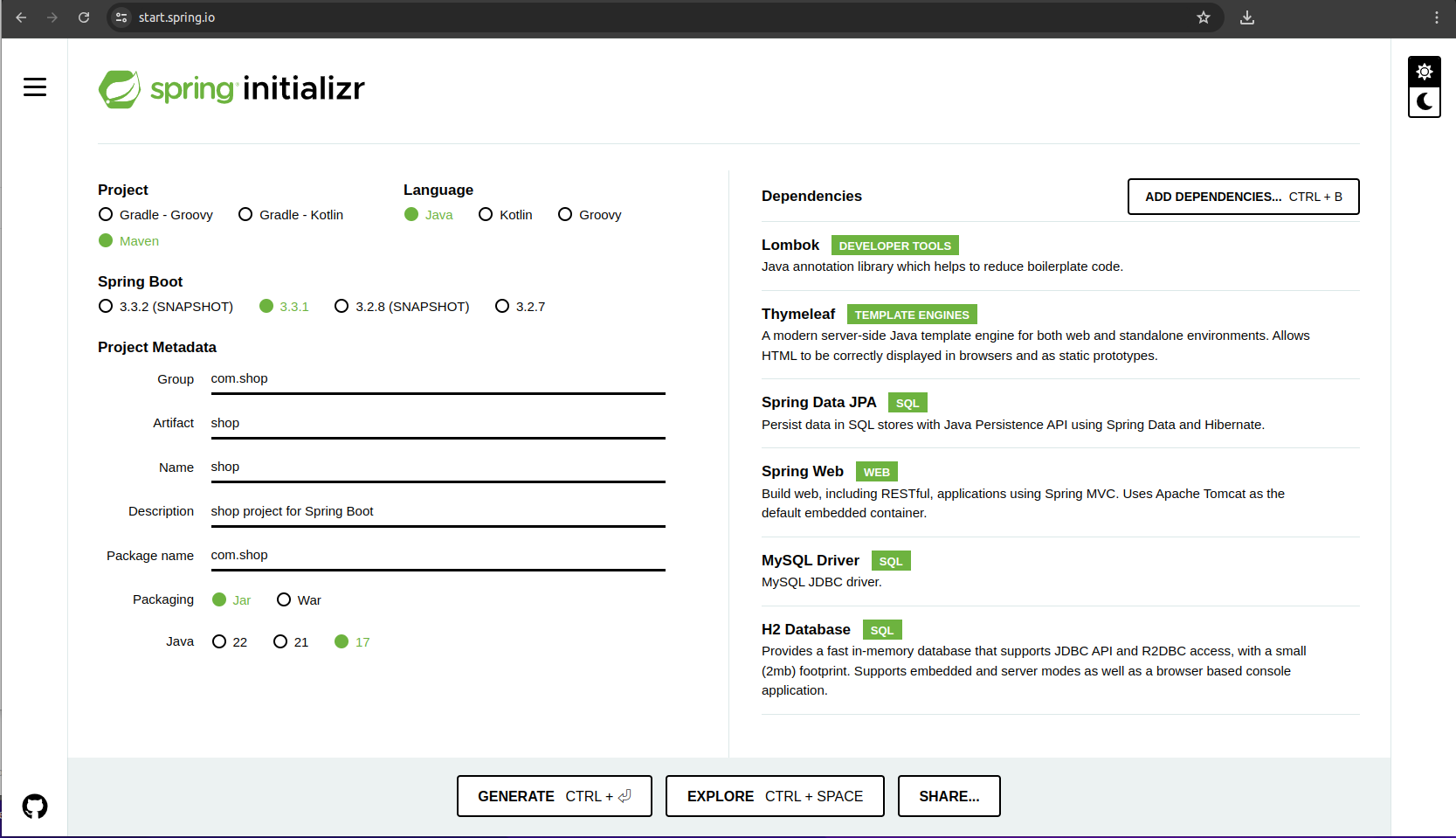Set packaging to Jar
The height and width of the screenshot is (838, 1456).
coord(231,600)
